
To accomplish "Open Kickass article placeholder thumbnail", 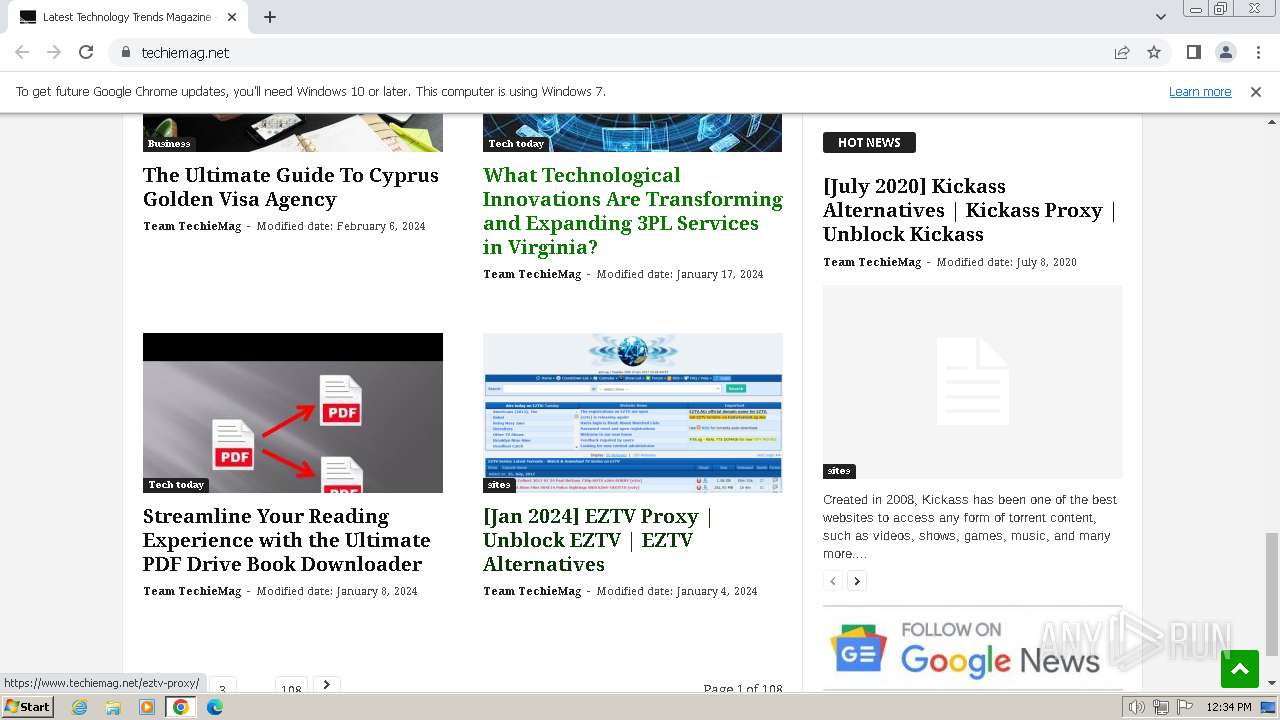I will tap(973, 382).
